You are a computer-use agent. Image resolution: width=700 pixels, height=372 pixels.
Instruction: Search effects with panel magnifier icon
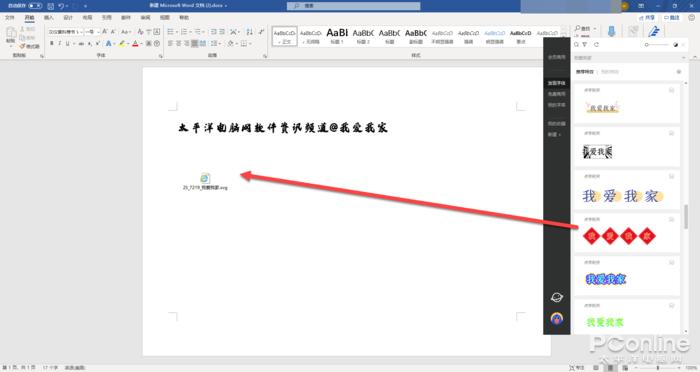[576, 45]
